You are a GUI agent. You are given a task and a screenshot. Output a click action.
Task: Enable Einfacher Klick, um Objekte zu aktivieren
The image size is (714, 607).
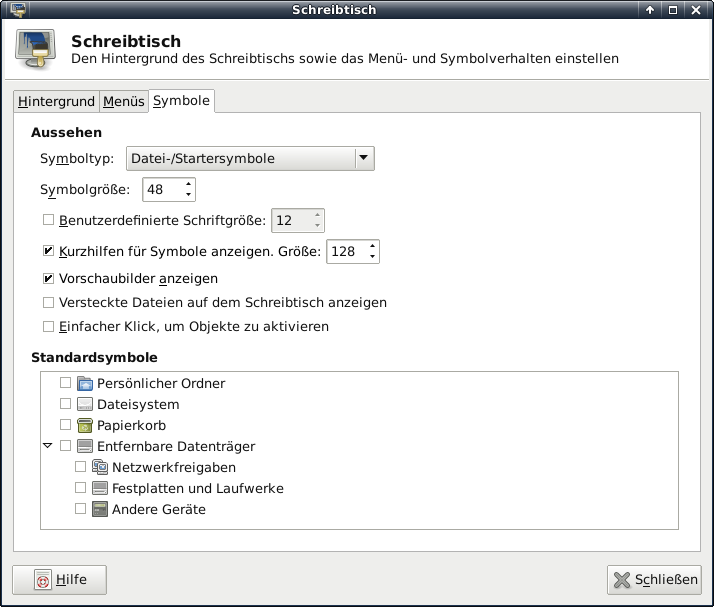[x=48, y=326]
